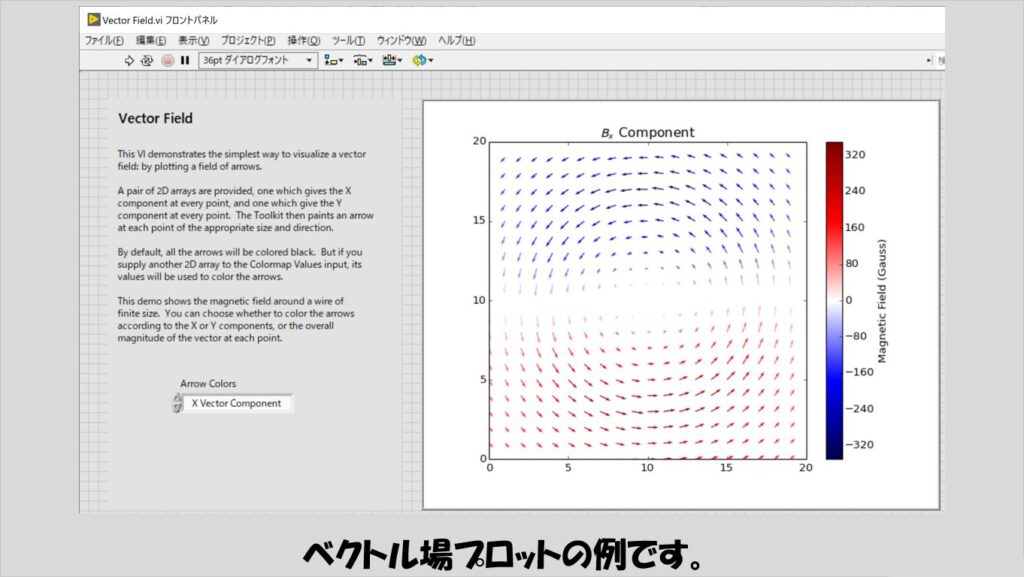The width and height of the screenshot is (1024, 577).
Task: Open the Align Objects tool
Action: 332,61
